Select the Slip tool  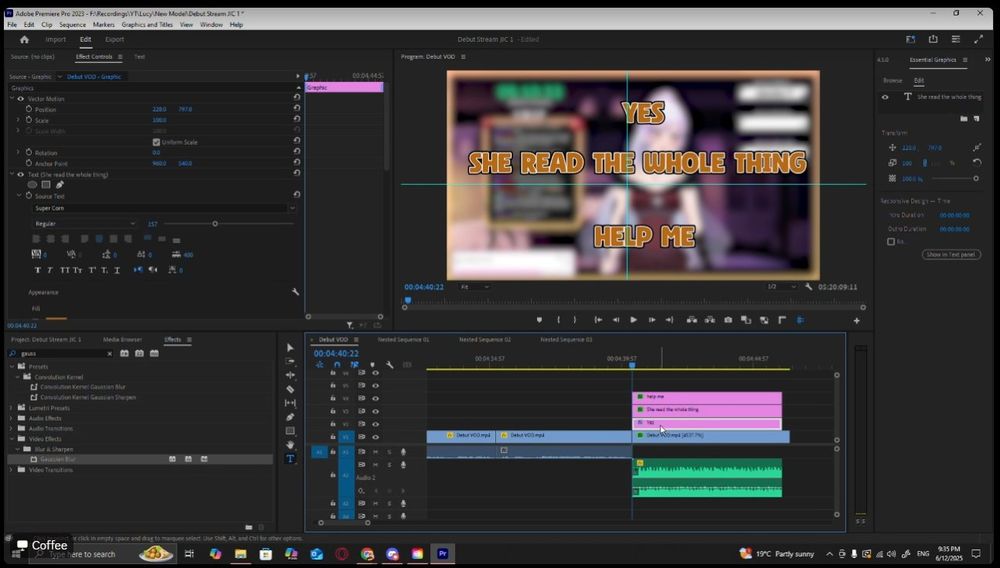(290, 403)
